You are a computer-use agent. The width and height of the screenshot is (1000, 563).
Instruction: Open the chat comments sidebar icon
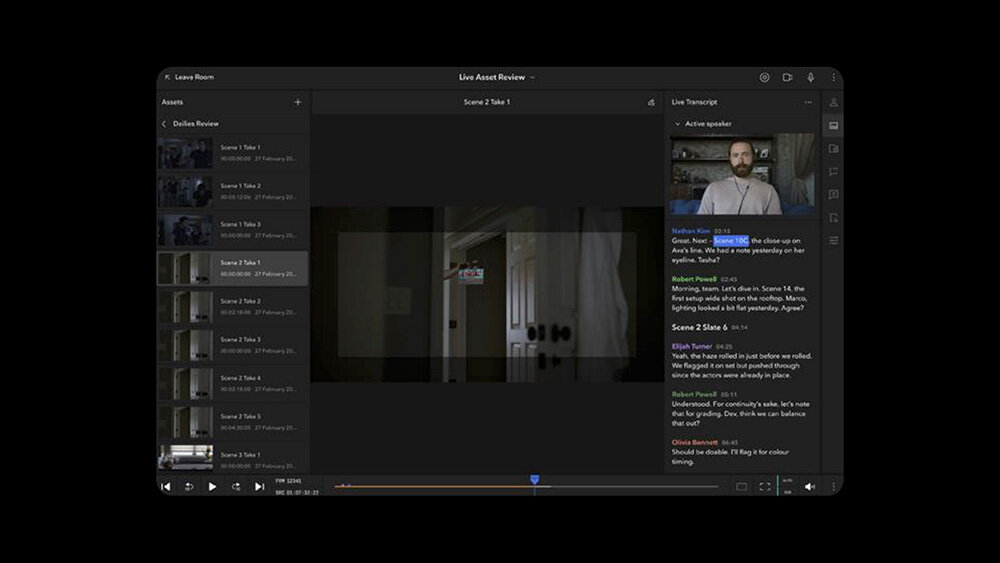pyautogui.click(x=833, y=194)
